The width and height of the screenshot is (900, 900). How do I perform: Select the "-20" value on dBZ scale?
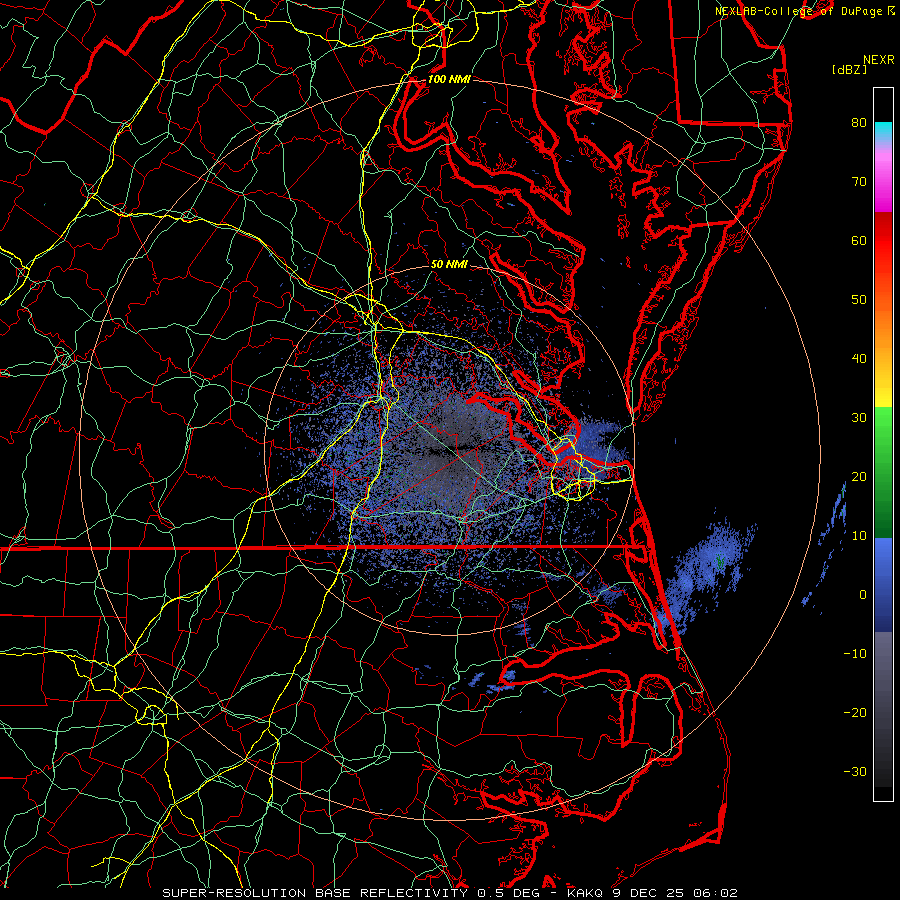(x=855, y=712)
